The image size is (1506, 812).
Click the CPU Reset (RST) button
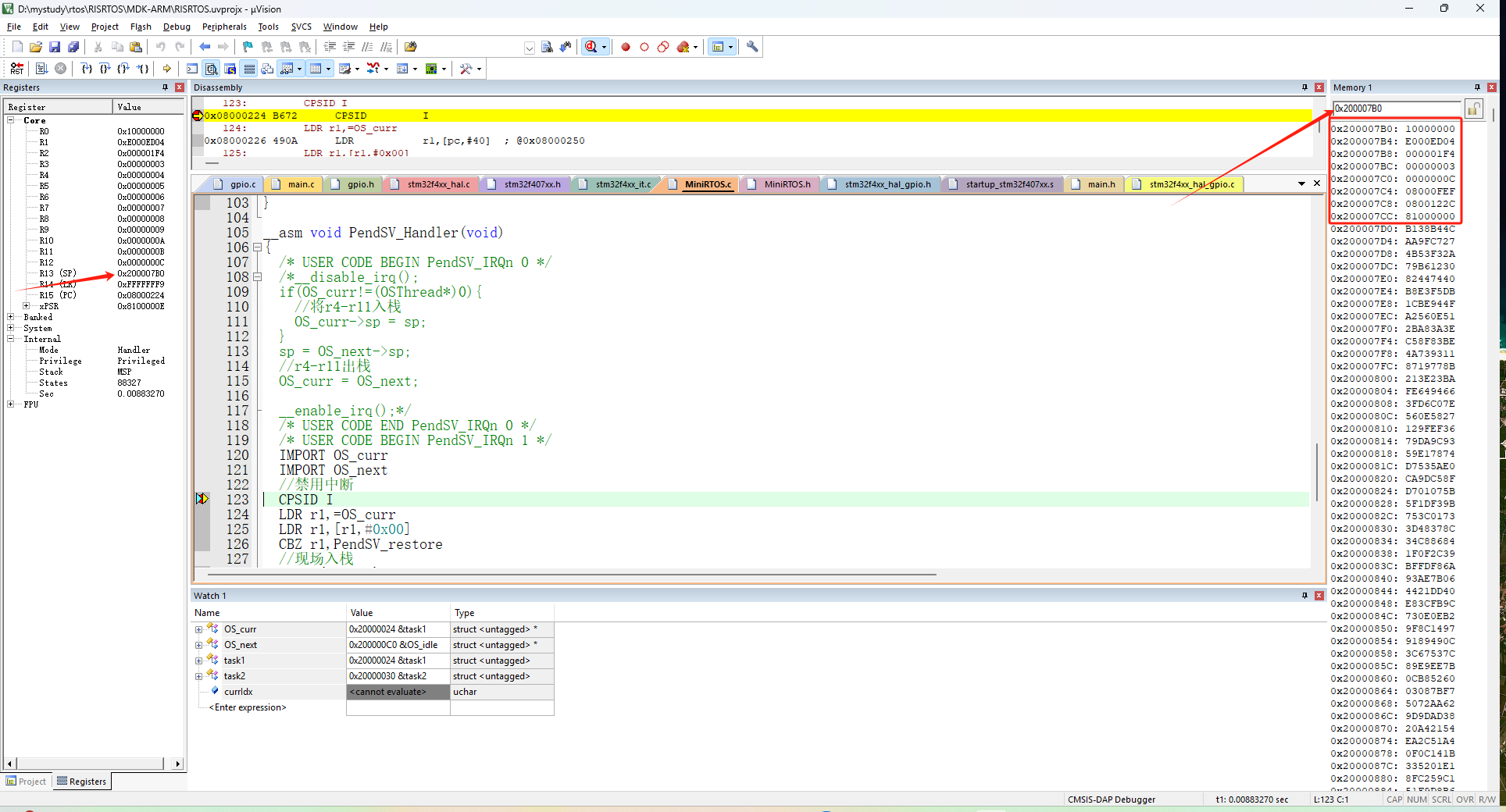click(16, 69)
